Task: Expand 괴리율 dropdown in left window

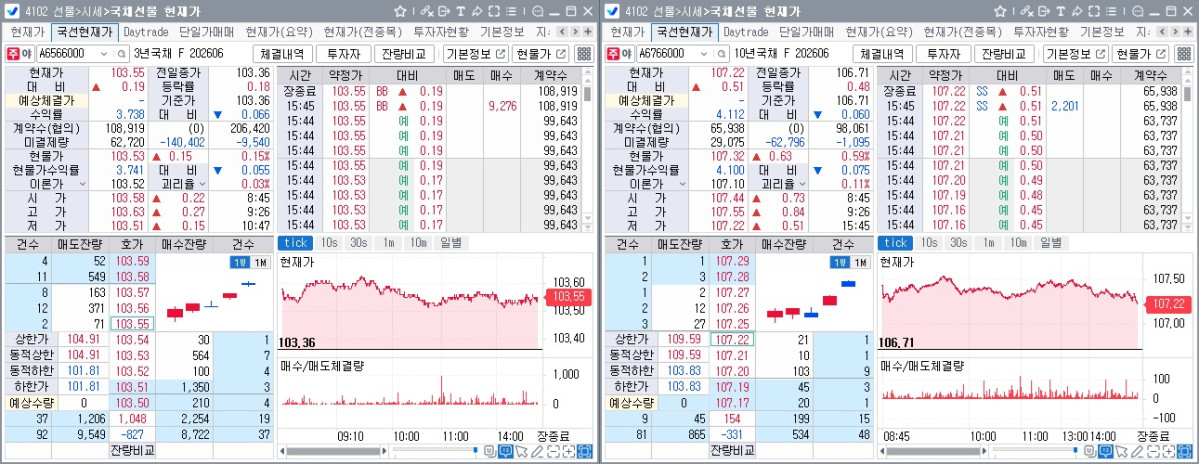Action: coord(203,184)
